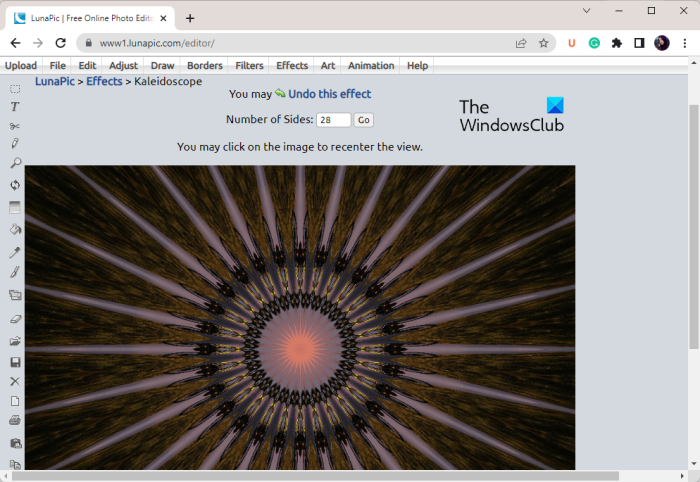Select the rectangular selection tool
Image resolution: width=700 pixels, height=482 pixels.
(x=15, y=89)
